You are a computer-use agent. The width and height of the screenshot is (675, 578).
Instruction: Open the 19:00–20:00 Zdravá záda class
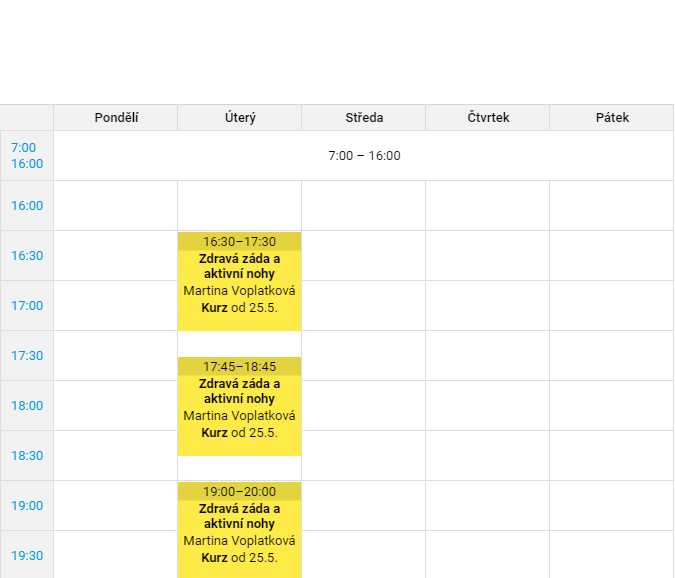pyautogui.click(x=239, y=530)
